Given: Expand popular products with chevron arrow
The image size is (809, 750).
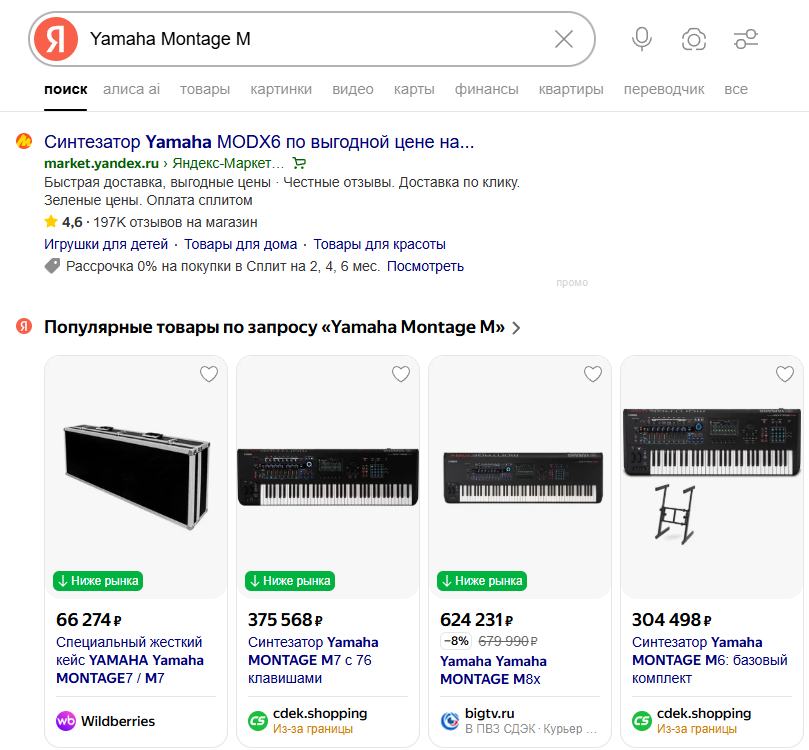Looking at the screenshot, I should pyautogui.click(x=516, y=328).
